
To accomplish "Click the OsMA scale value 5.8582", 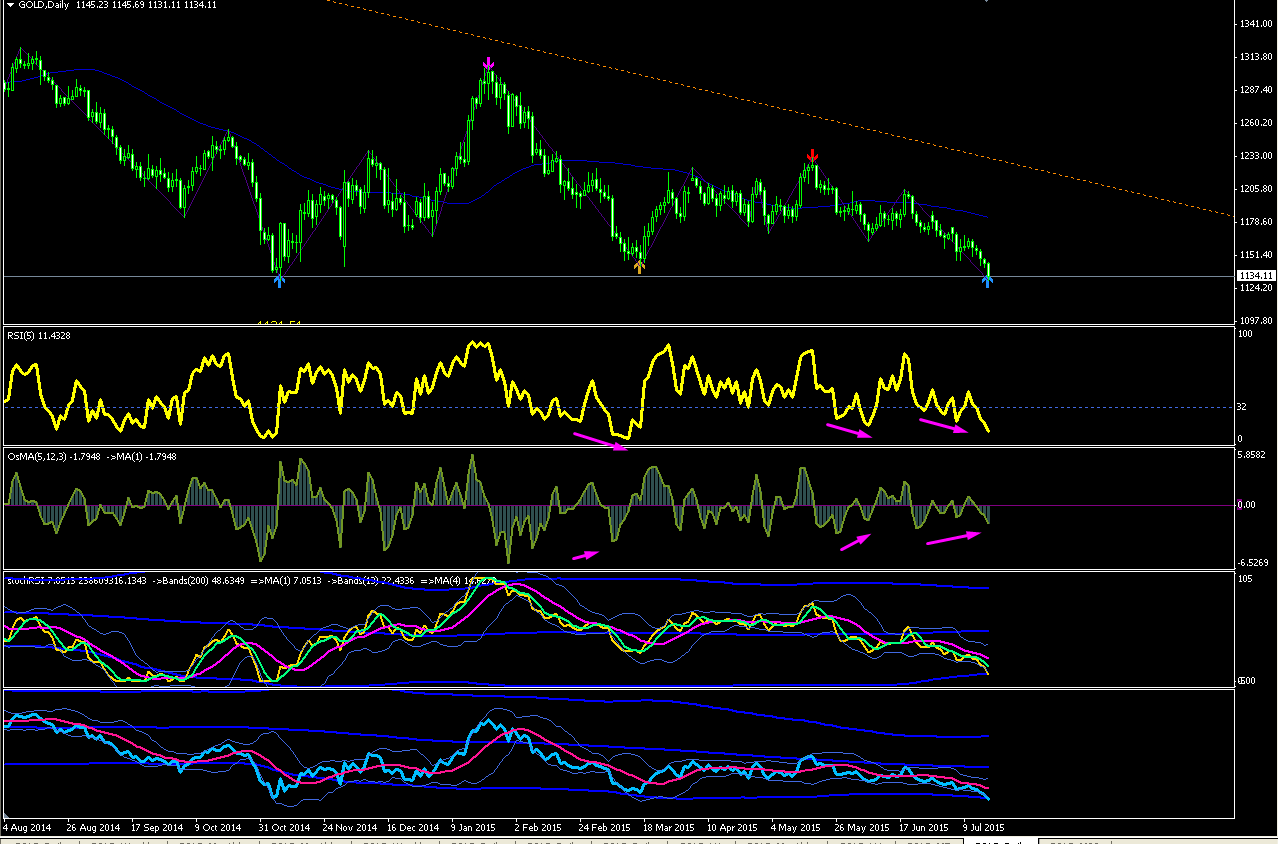I will pyautogui.click(x=1253, y=456).
